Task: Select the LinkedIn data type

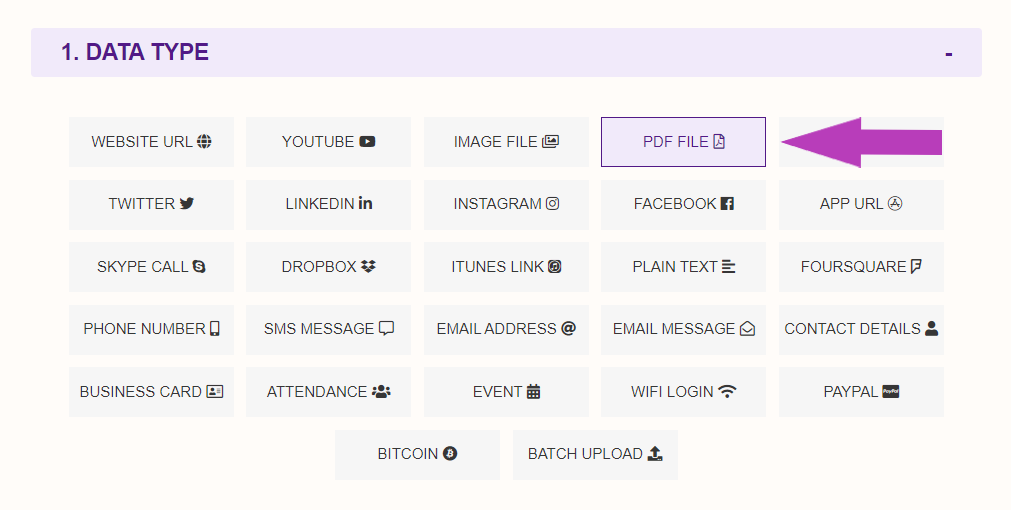Action: tap(328, 204)
